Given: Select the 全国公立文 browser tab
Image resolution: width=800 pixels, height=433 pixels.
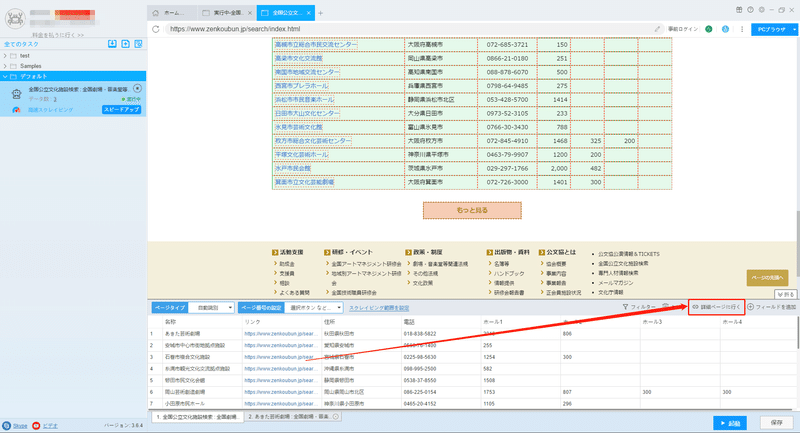Looking at the screenshot, I should pos(286,13).
